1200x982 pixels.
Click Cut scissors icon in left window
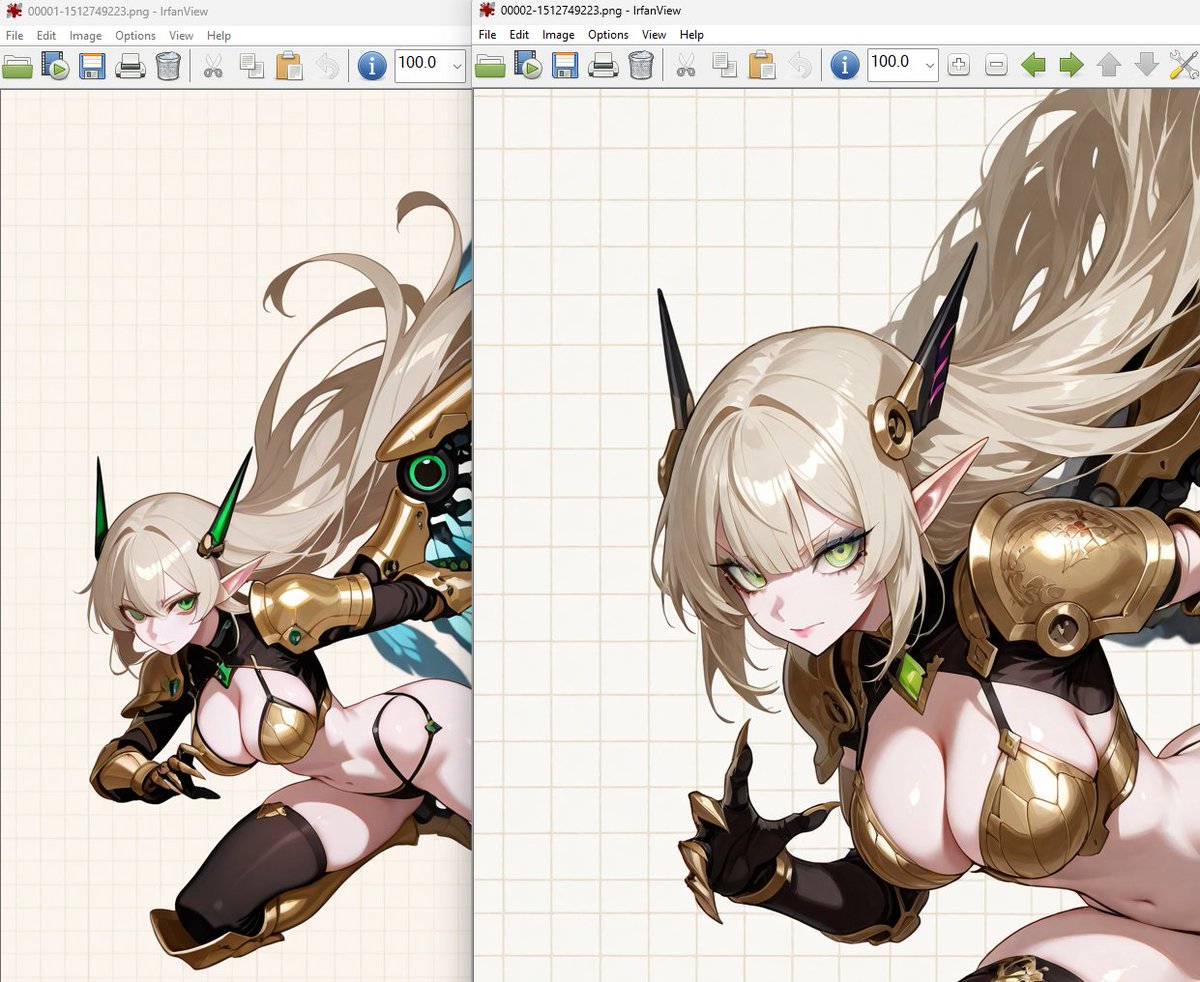pyautogui.click(x=213, y=67)
